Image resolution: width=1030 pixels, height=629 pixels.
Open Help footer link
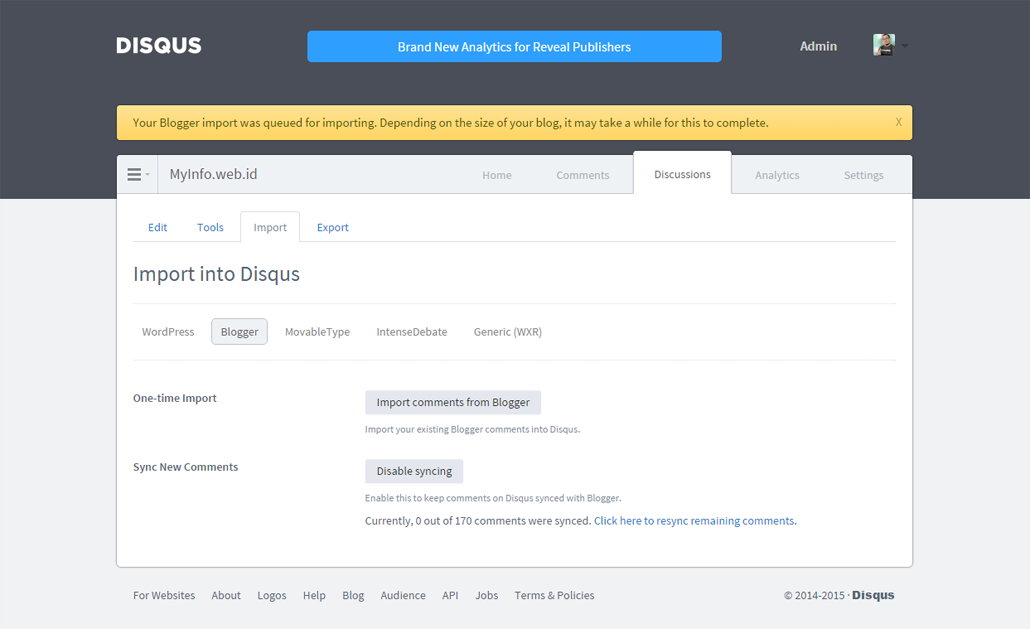[314, 596]
